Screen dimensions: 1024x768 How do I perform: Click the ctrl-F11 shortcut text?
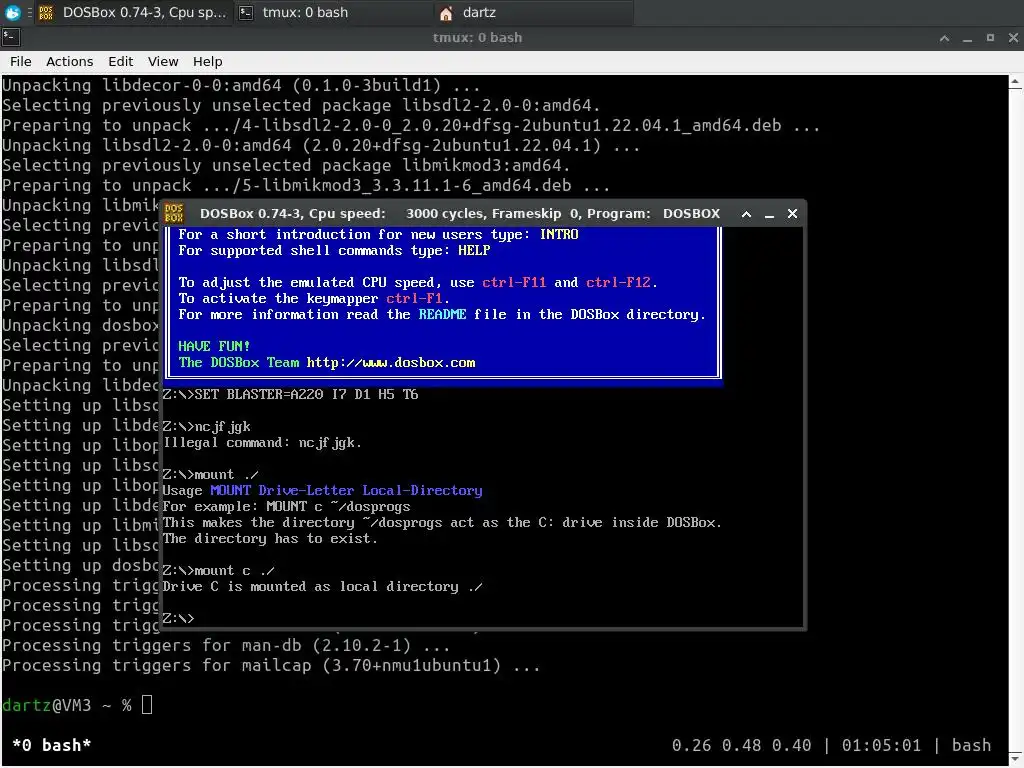click(x=514, y=282)
